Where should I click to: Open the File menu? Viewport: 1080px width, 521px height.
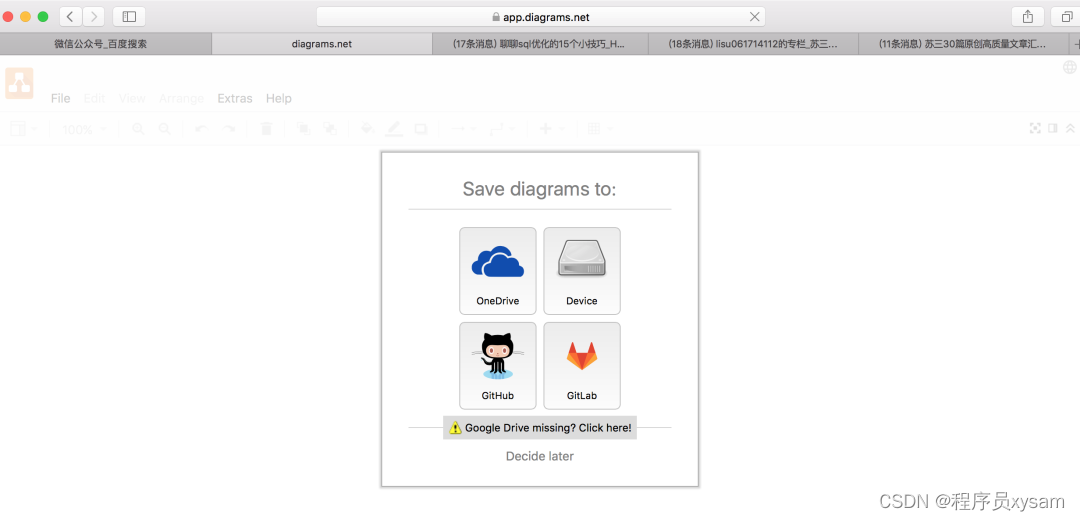pos(61,99)
